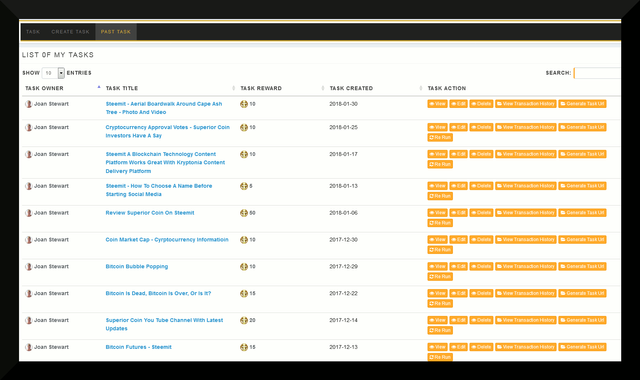Image resolution: width=640 pixels, height=380 pixels.
Task: Click Joan Stewart avatar in Coin Market Cap row
Action: pyautogui.click(x=29, y=240)
